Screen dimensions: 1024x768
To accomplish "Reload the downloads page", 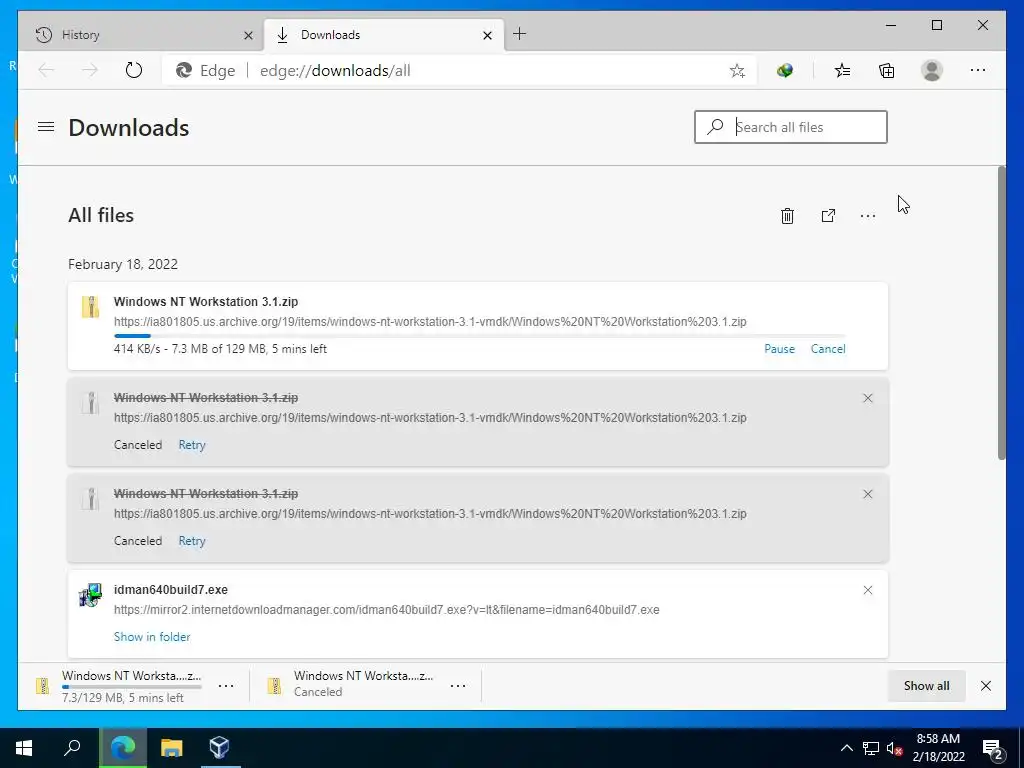I will (x=134, y=70).
